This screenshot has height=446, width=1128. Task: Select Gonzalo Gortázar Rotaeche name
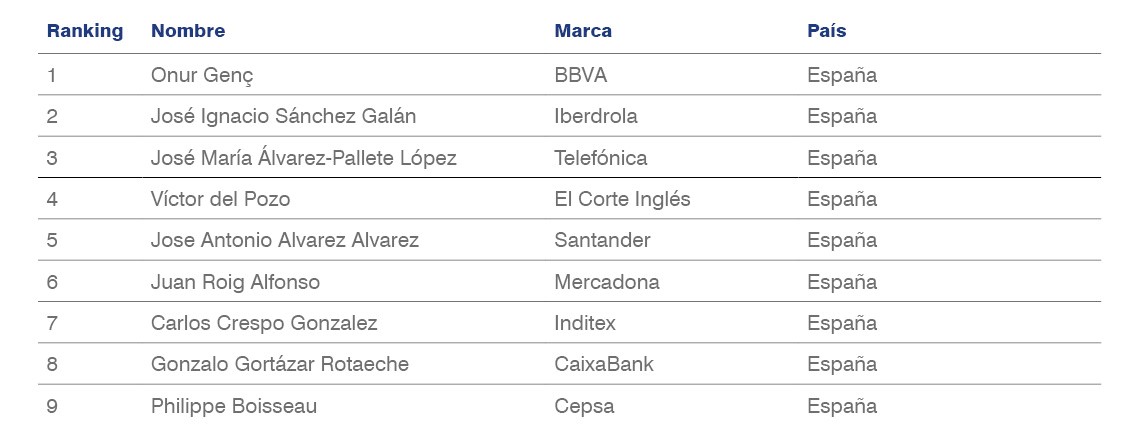click(x=280, y=364)
